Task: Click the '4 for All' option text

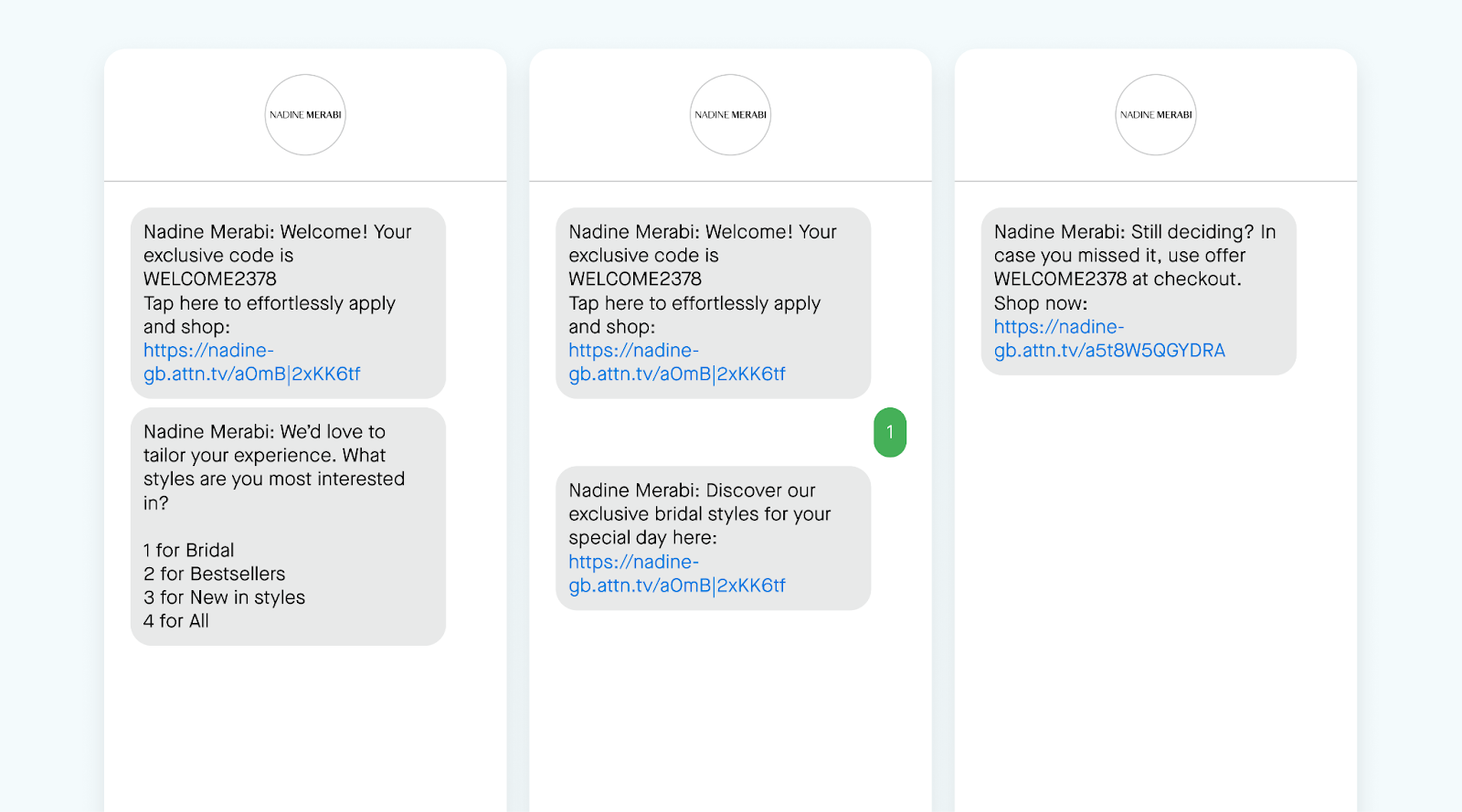Action: (x=176, y=621)
